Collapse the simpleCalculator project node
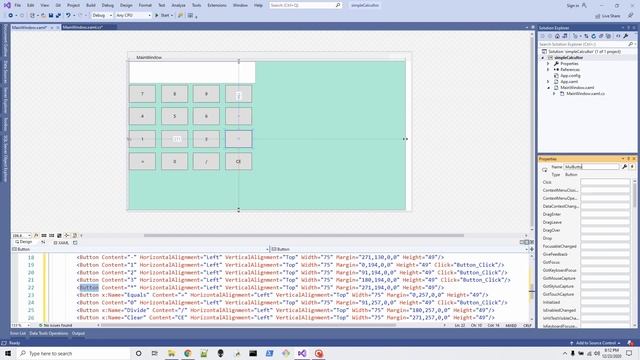The image size is (640, 360). (x=542, y=58)
